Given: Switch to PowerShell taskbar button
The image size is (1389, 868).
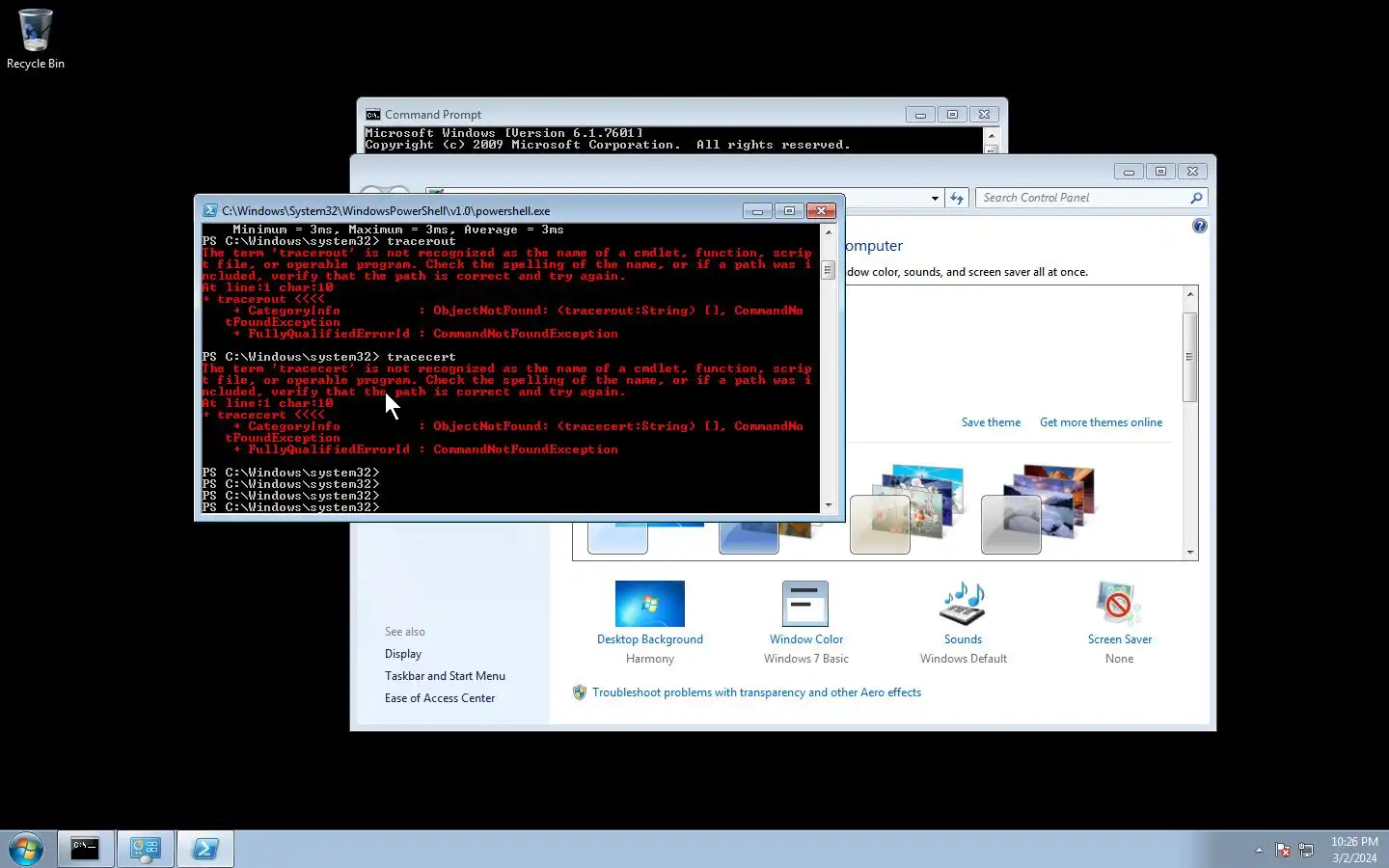Looking at the screenshot, I should 205,849.
